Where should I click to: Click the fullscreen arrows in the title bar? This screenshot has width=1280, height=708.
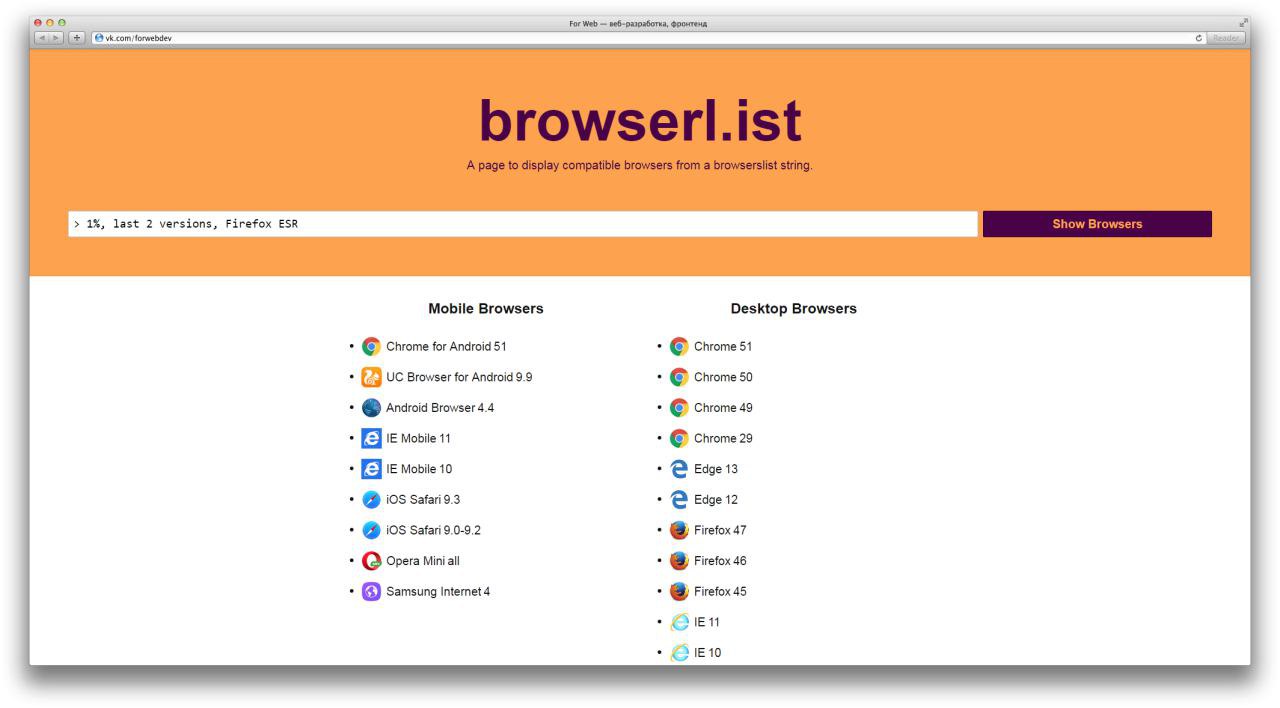click(1244, 23)
